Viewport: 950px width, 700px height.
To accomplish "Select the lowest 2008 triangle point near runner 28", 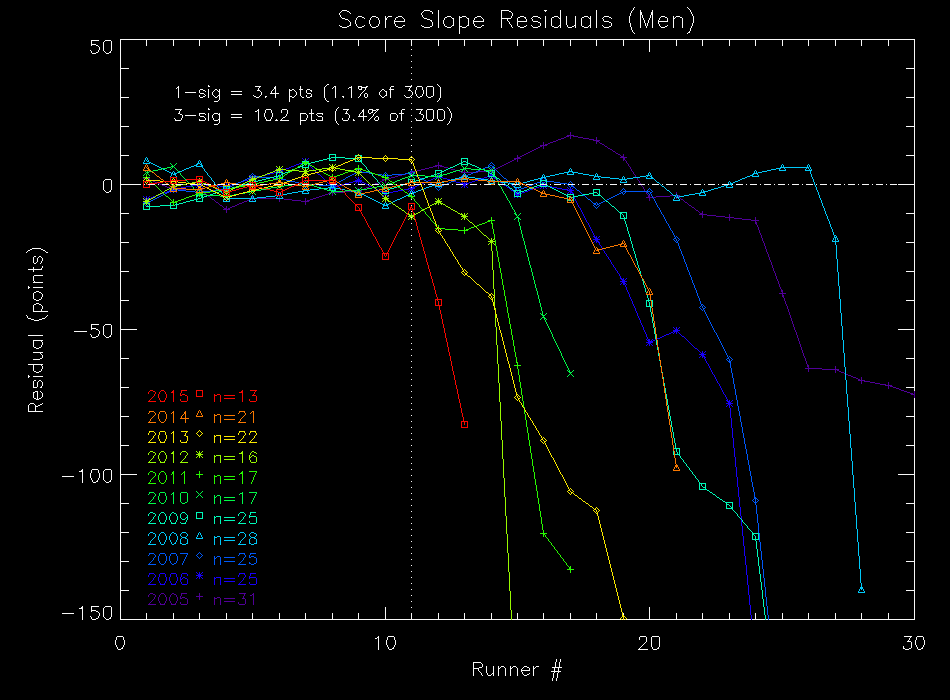I will coord(861,590).
